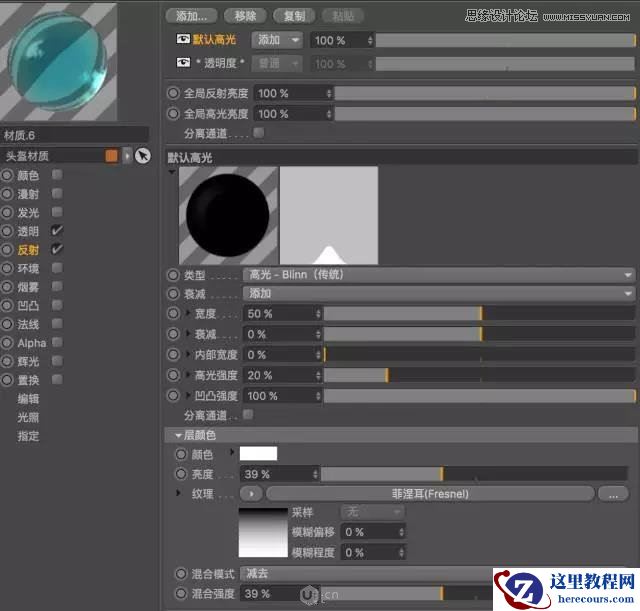Select the 法线 channel tab

click(28, 324)
